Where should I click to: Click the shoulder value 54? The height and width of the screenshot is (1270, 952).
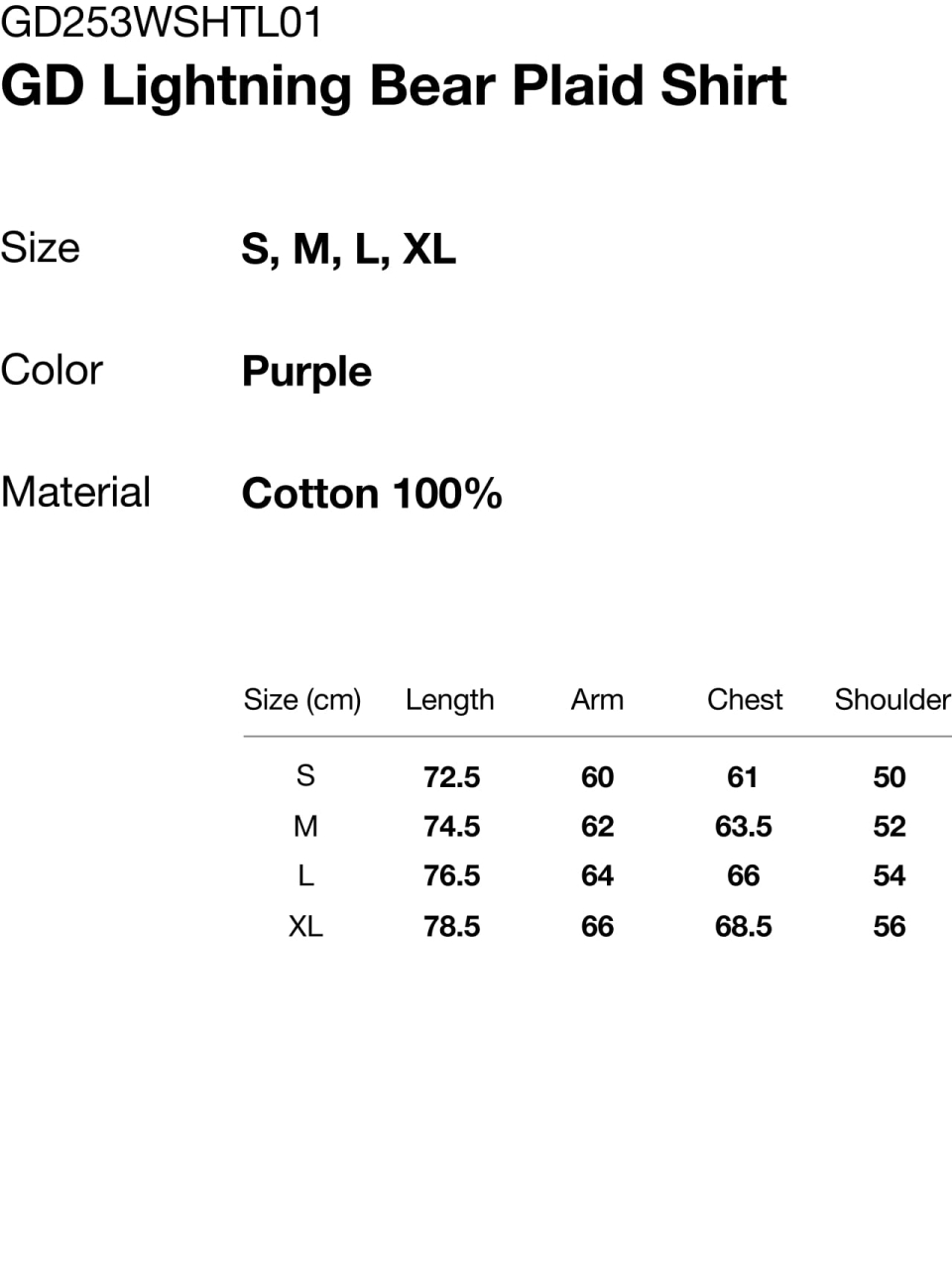pos(890,876)
